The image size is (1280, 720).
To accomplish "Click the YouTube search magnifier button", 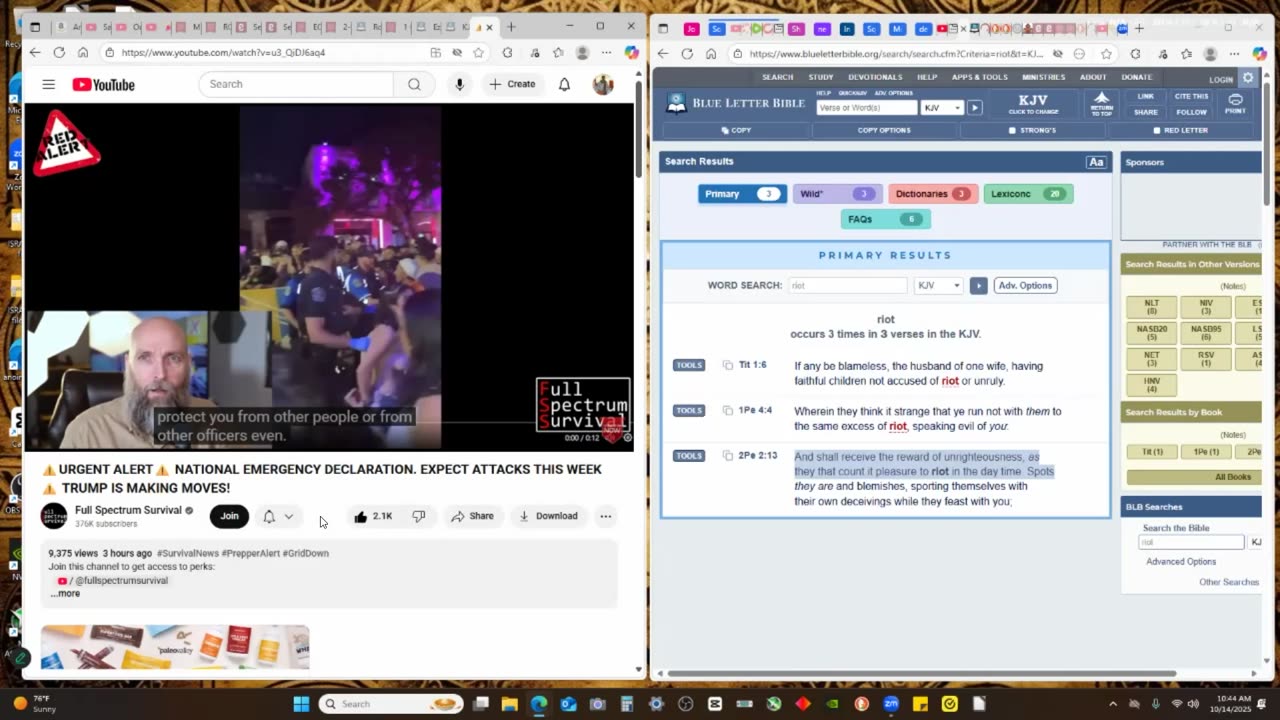I will [x=414, y=84].
